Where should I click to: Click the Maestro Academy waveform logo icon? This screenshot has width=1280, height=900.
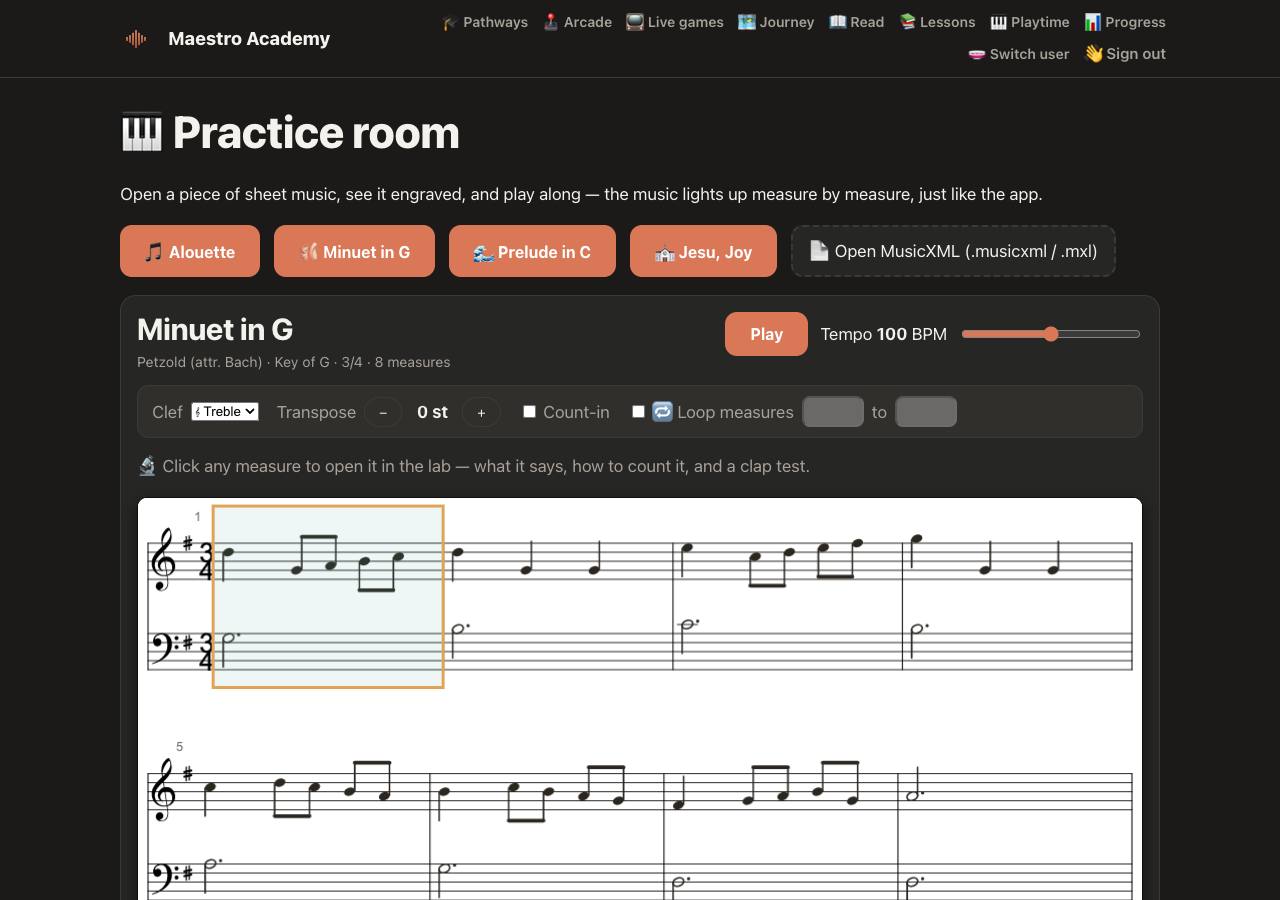pyautogui.click(x=136, y=38)
